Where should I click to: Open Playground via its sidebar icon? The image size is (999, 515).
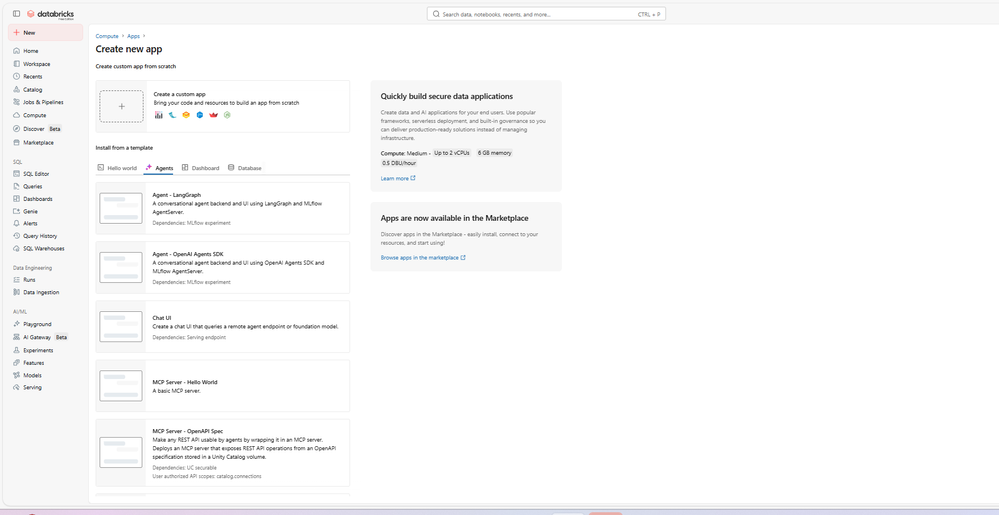point(17,324)
